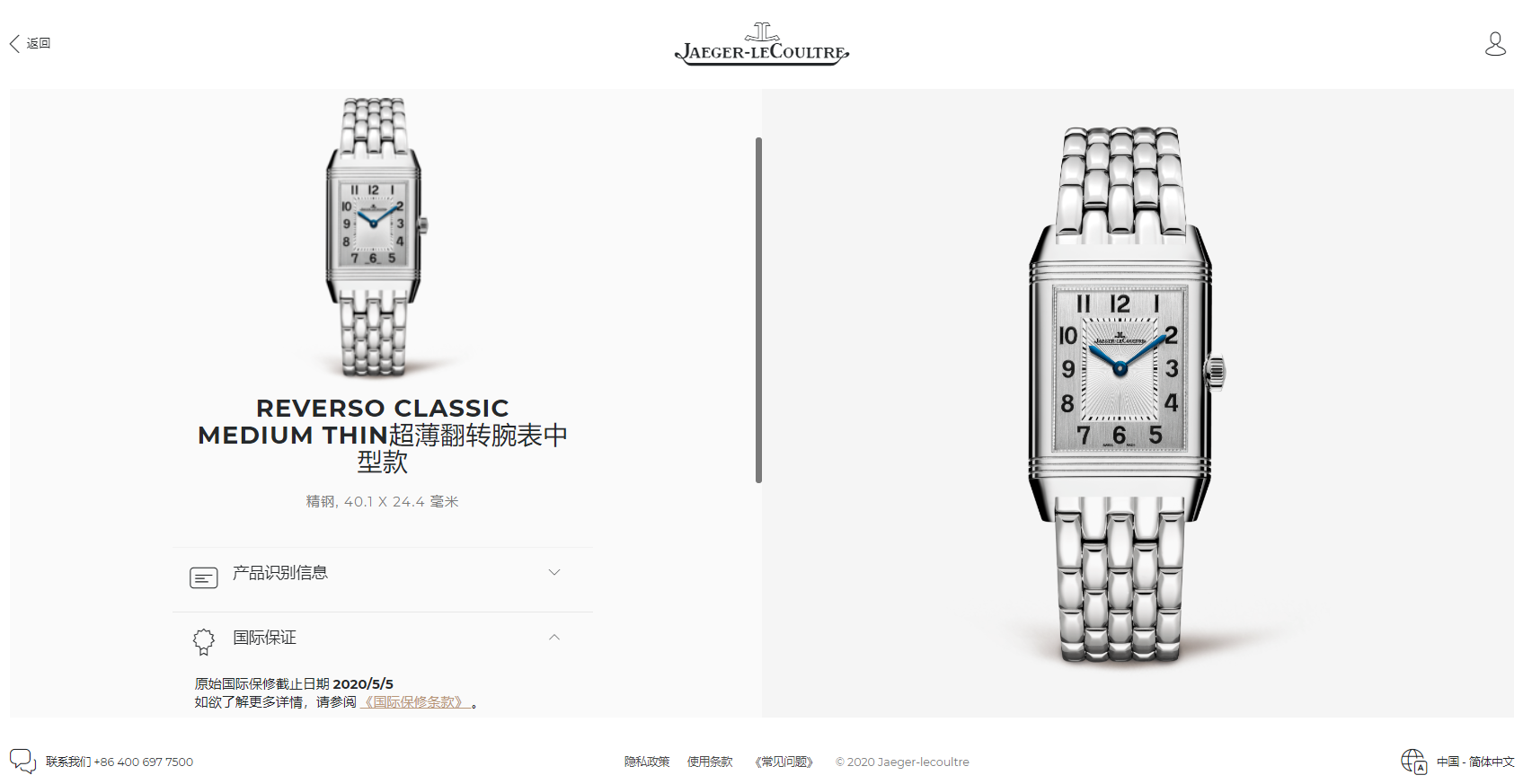
Task: Click the Jaeger-LeCoultre logo
Action: pos(762,44)
